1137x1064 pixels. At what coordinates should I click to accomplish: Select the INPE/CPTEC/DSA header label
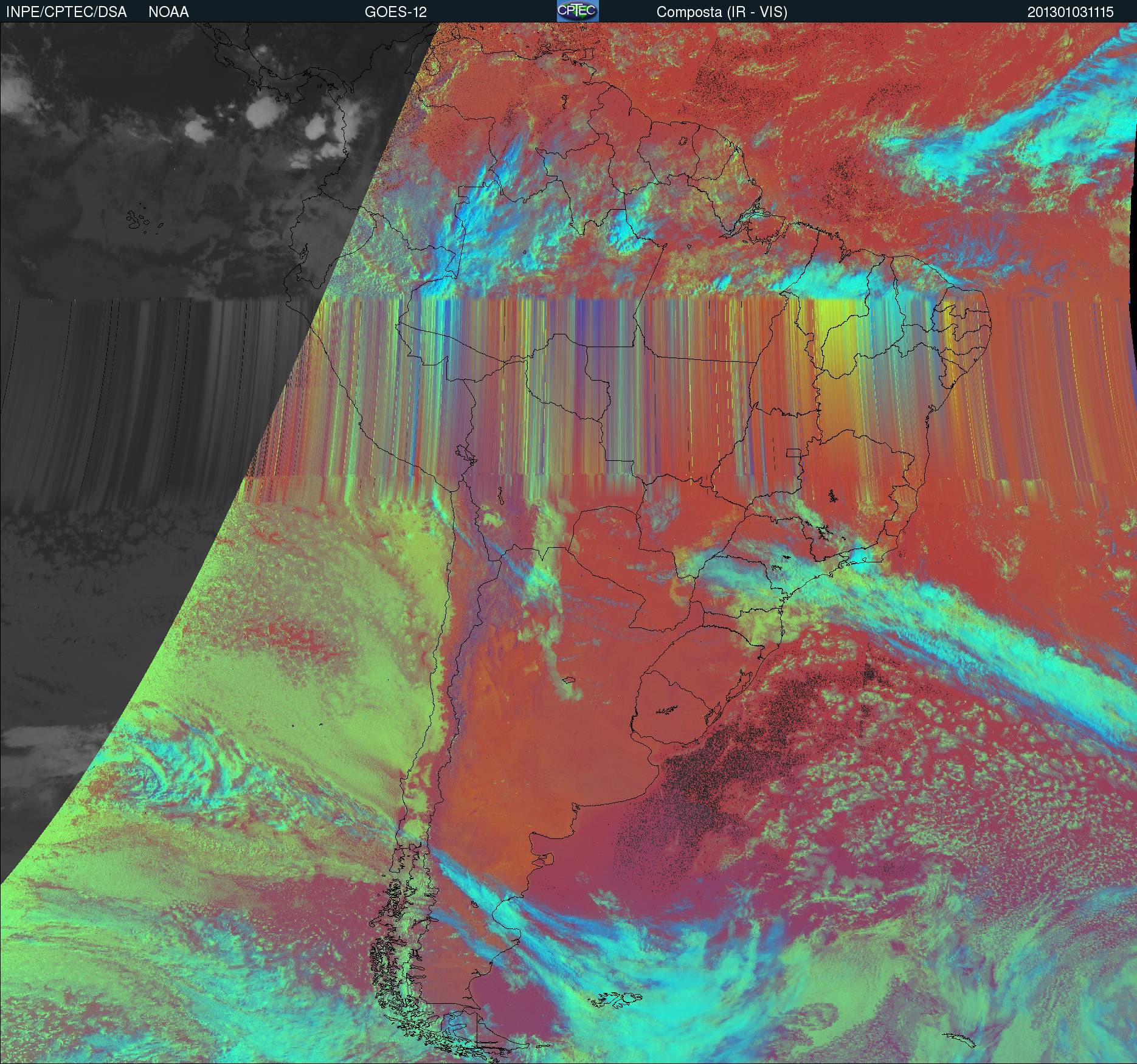click(66, 12)
